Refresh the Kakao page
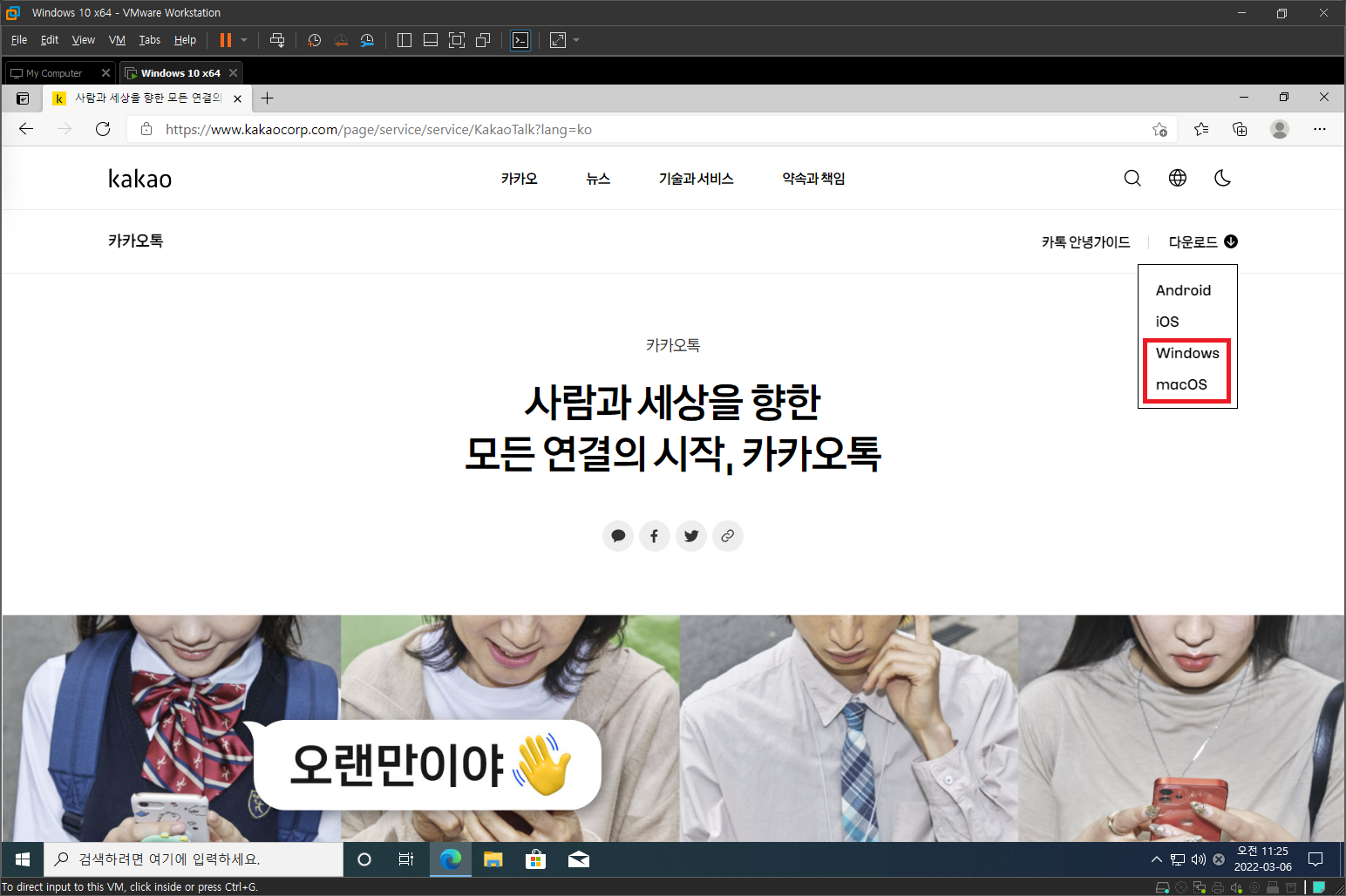 pyautogui.click(x=103, y=129)
